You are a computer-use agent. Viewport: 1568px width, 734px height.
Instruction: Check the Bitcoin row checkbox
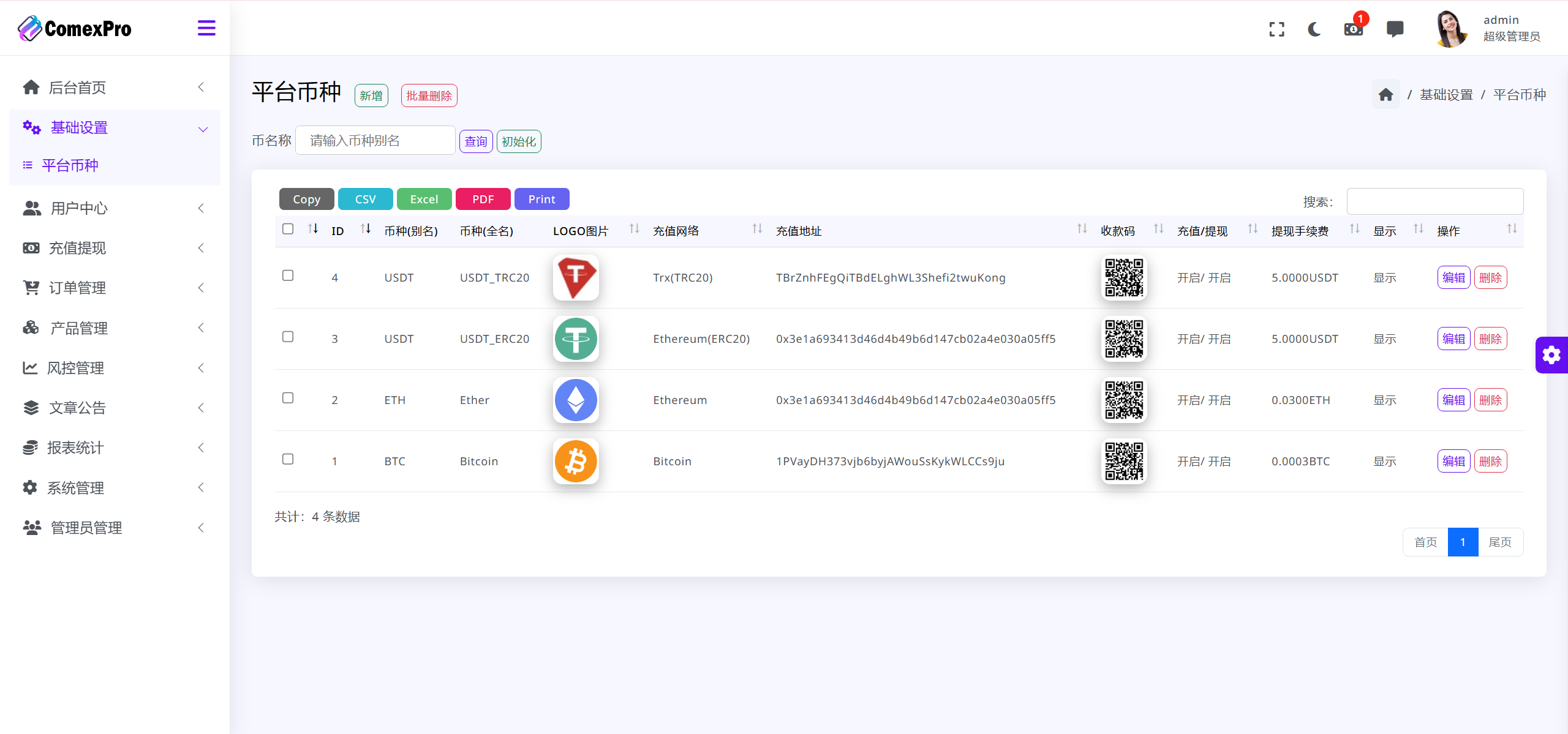(x=288, y=459)
